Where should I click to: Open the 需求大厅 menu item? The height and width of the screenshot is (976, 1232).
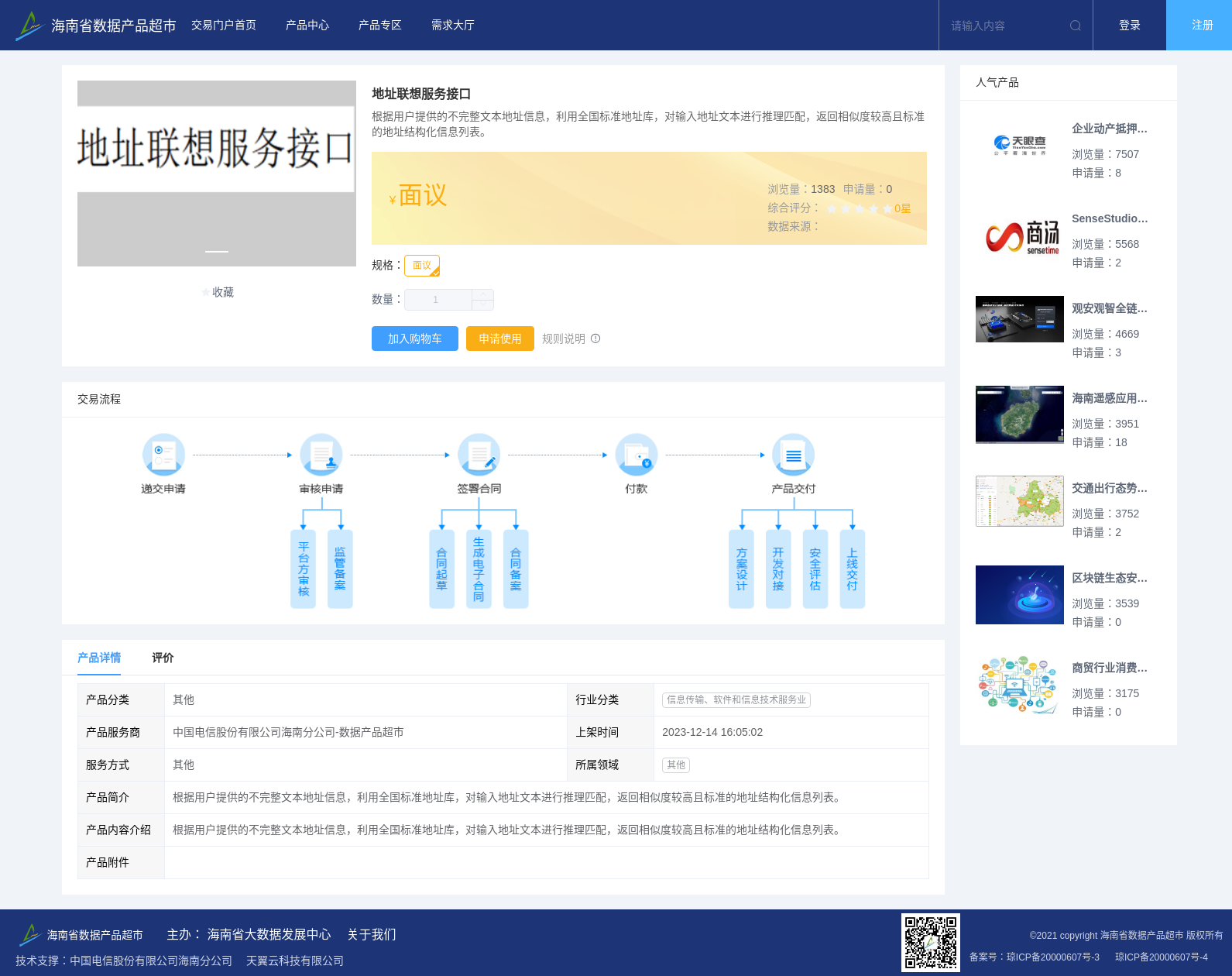[453, 26]
